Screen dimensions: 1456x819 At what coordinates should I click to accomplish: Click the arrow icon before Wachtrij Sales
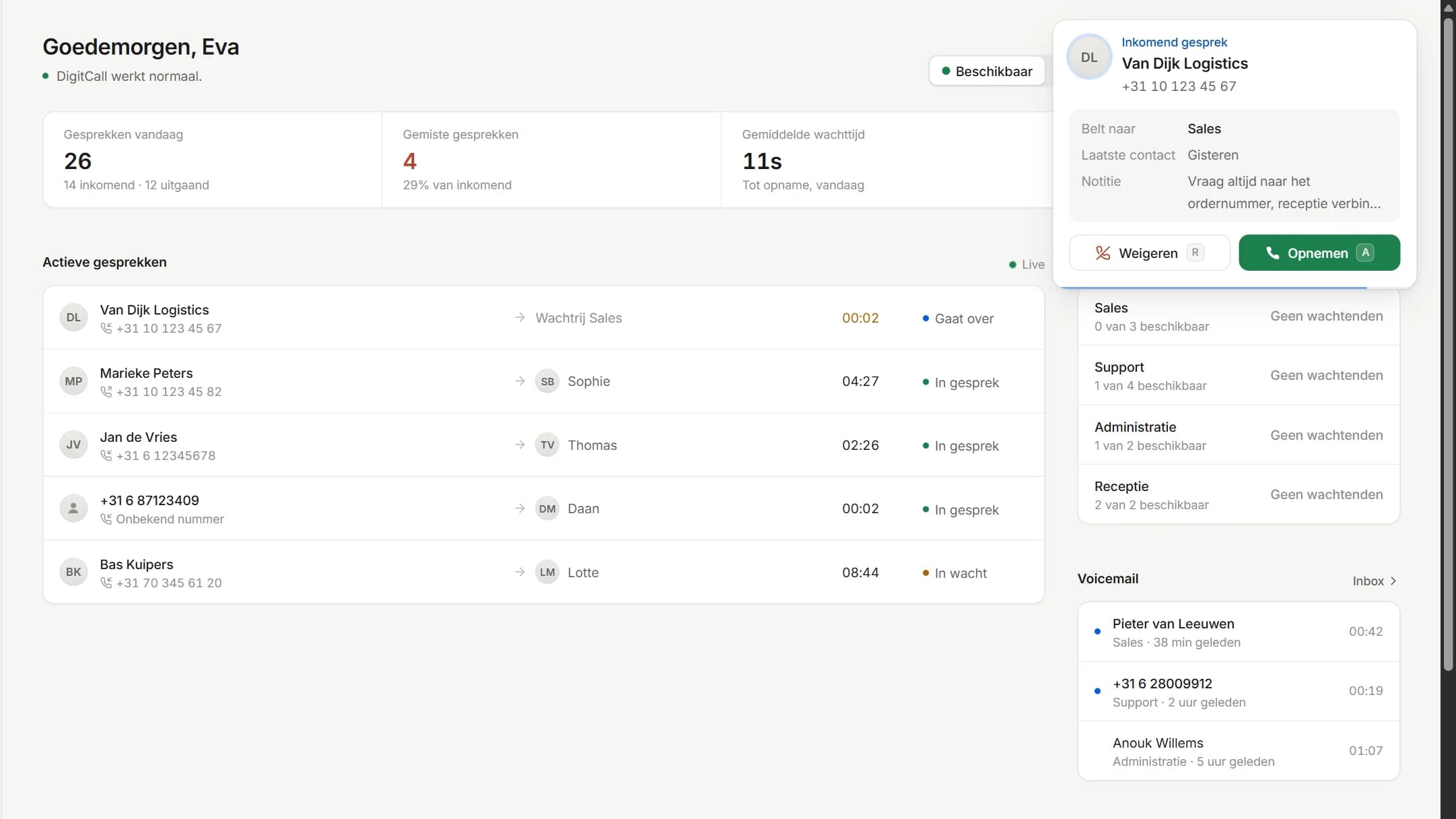pyautogui.click(x=520, y=317)
